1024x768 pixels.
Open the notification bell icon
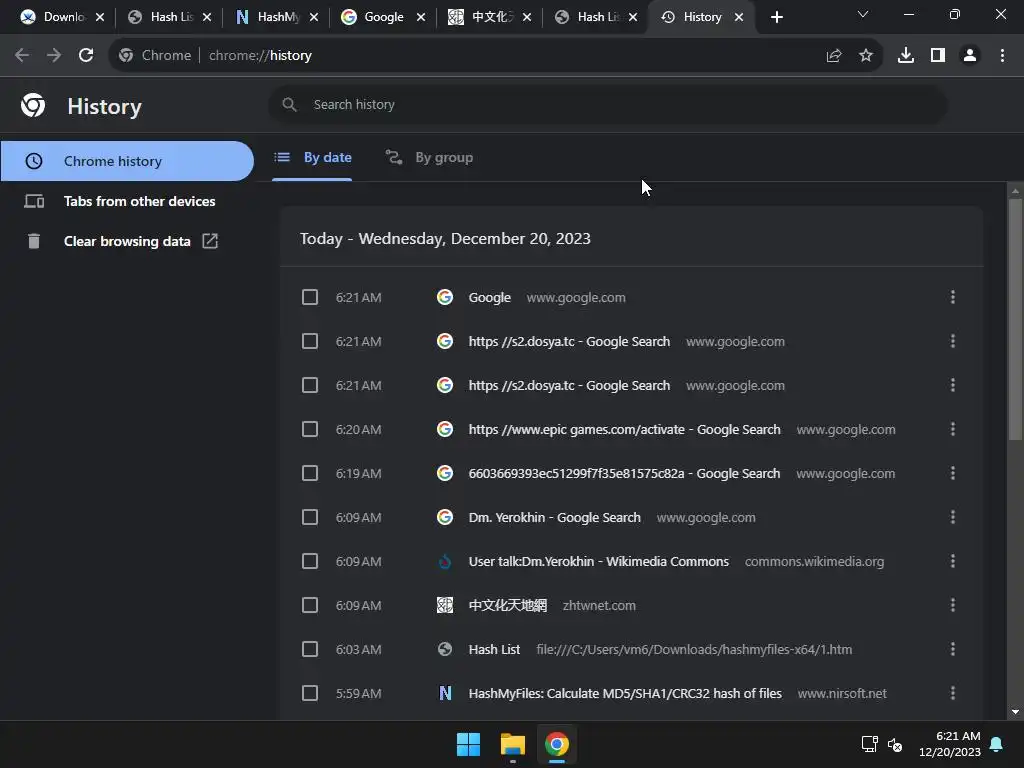click(x=997, y=744)
